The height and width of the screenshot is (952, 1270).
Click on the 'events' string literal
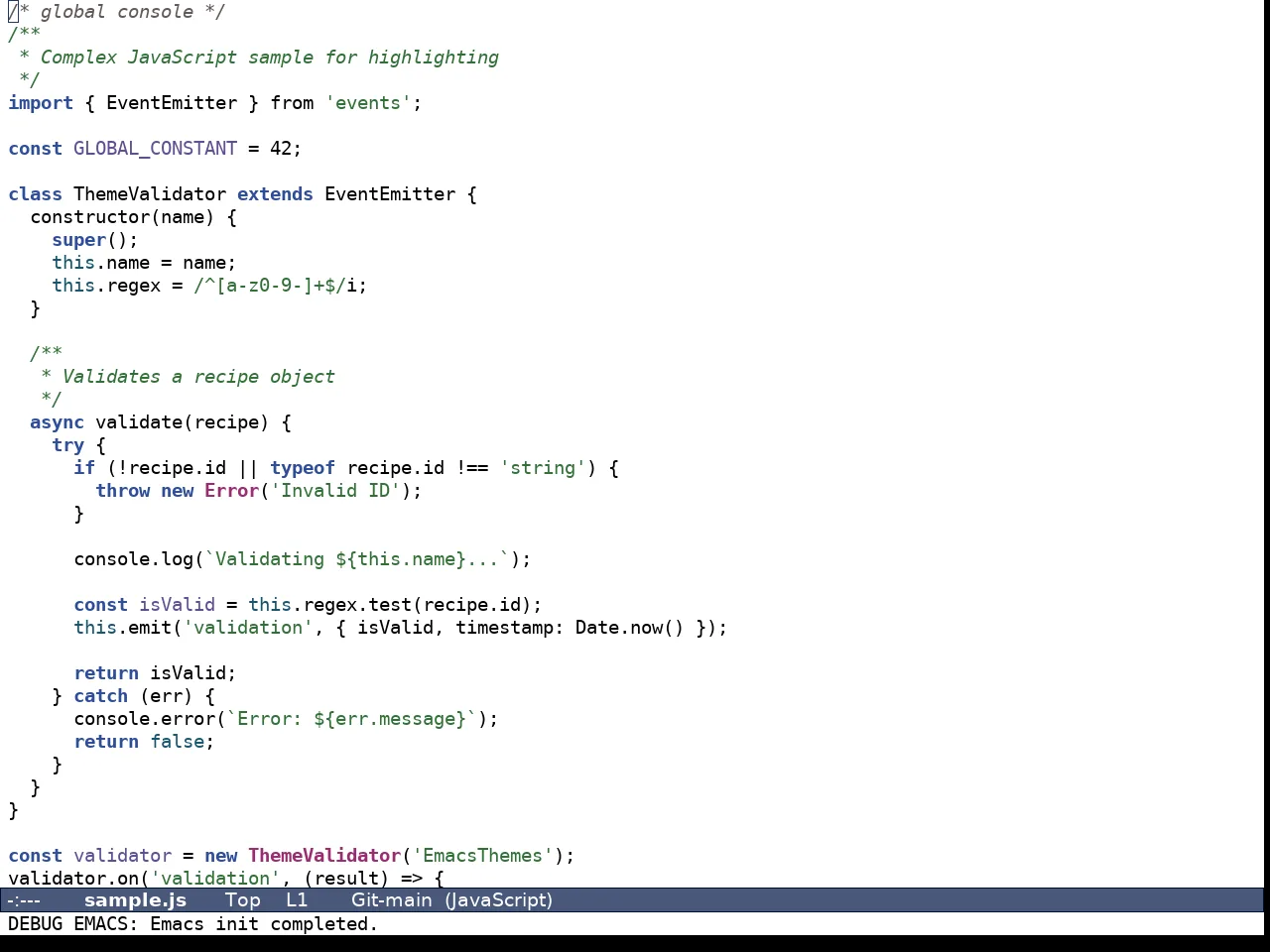click(368, 103)
